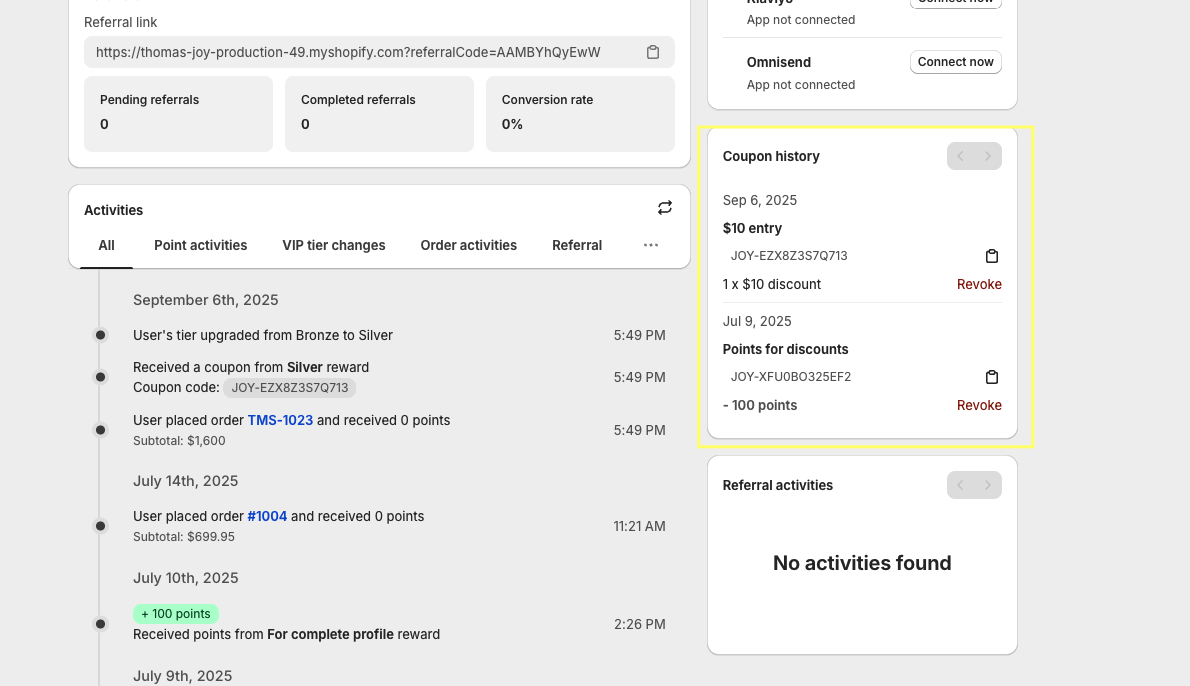
Task: Select the All activities tab
Action: (106, 245)
